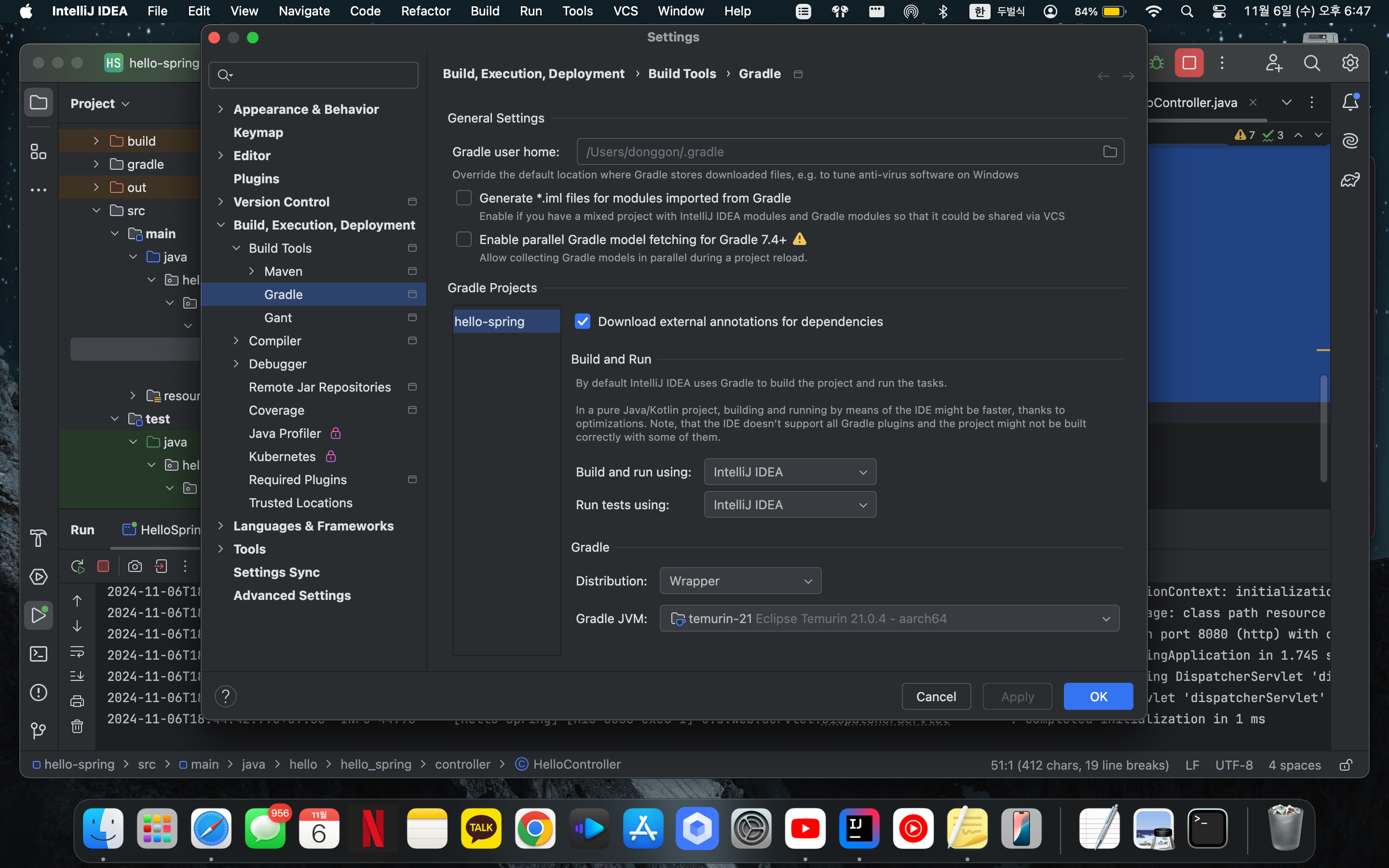Open the Refactor menu
This screenshot has width=1389, height=868.
425,11
